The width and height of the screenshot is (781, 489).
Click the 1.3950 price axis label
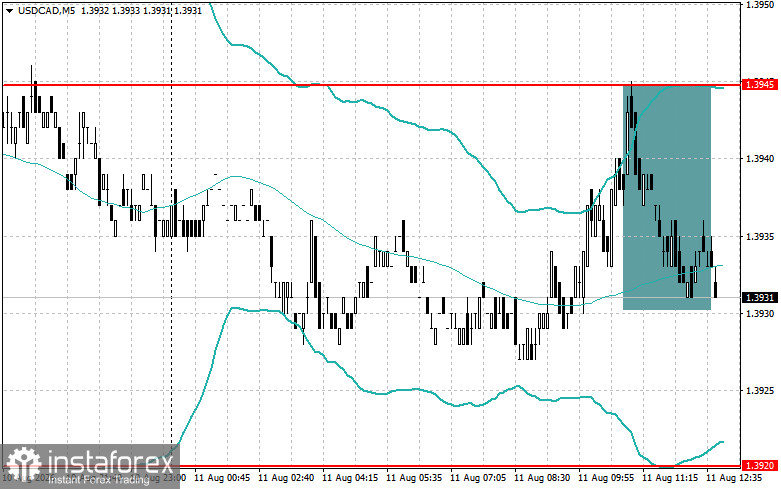[759, 4]
